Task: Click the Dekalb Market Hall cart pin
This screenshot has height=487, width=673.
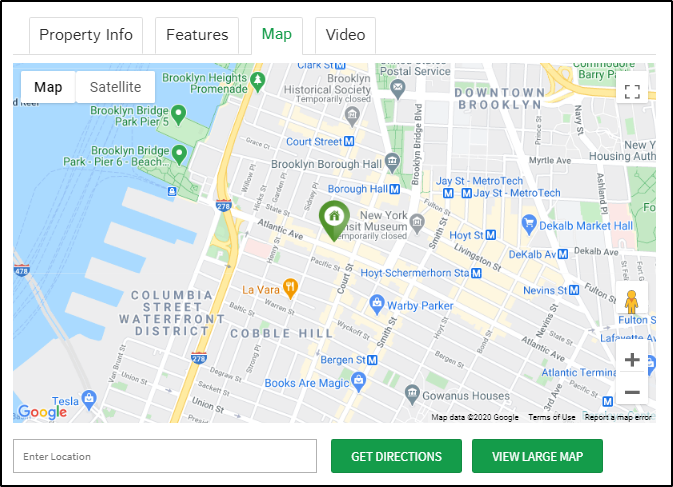Action: point(529,224)
